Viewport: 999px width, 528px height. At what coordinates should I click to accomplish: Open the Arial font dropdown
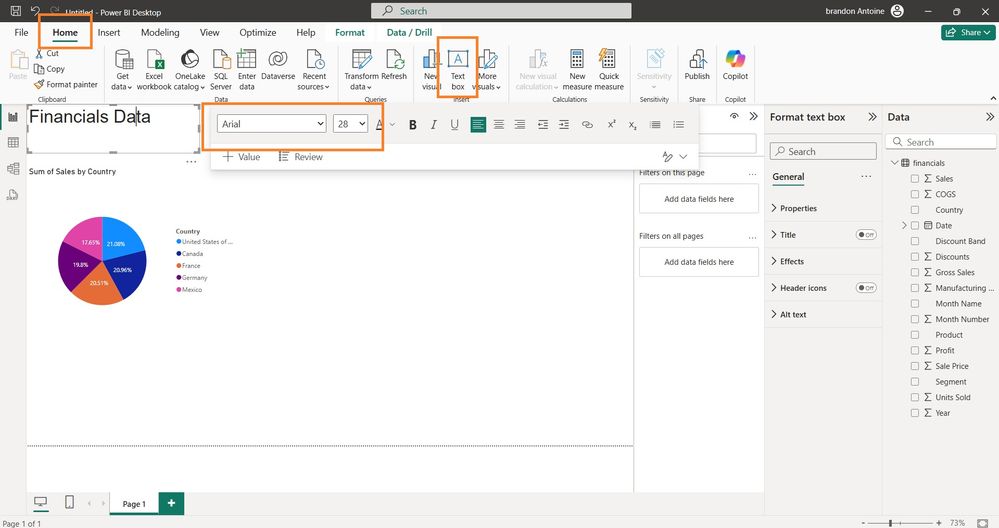coord(271,124)
